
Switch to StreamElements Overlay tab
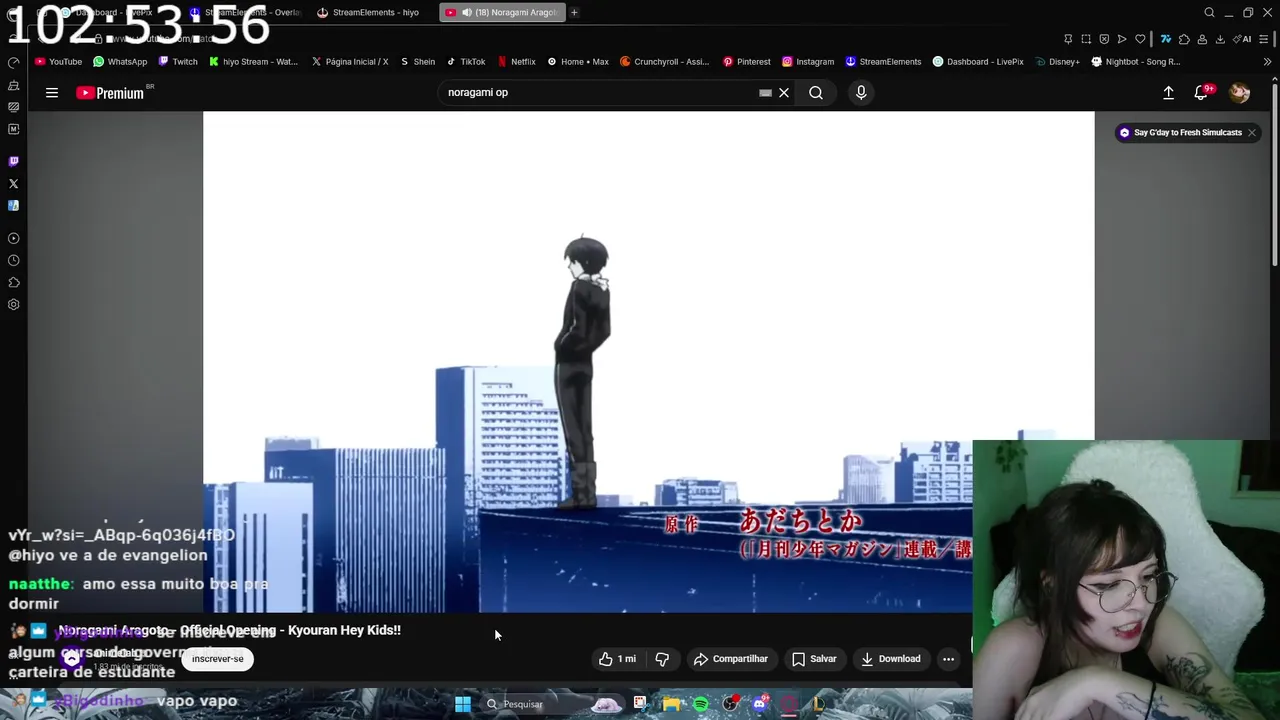click(x=245, y=13)
